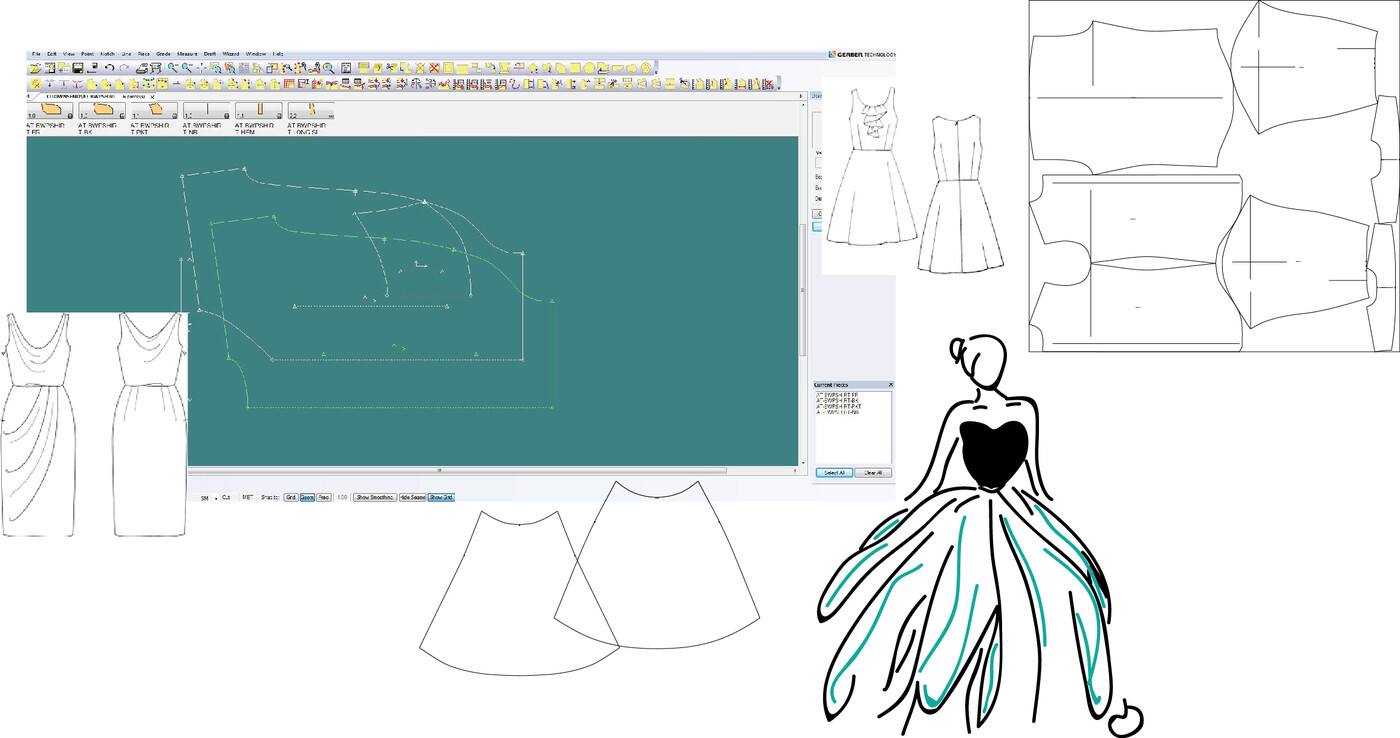Click the first icon in second toolbar row
The width and height of the screenshot is (1400, 738).
pos(36,84)
